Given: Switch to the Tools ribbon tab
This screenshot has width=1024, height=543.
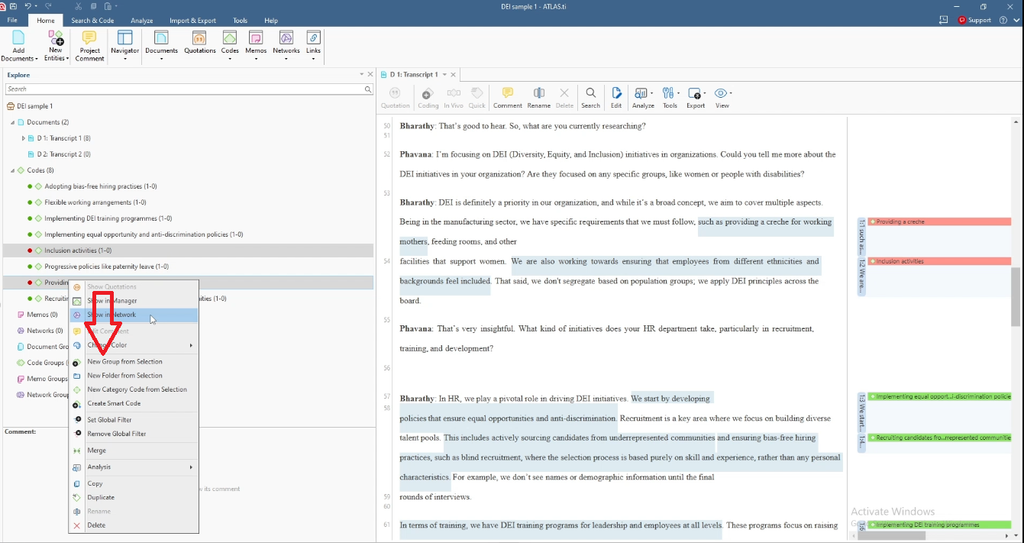Looking at the screenshot, I should point(240,20).
